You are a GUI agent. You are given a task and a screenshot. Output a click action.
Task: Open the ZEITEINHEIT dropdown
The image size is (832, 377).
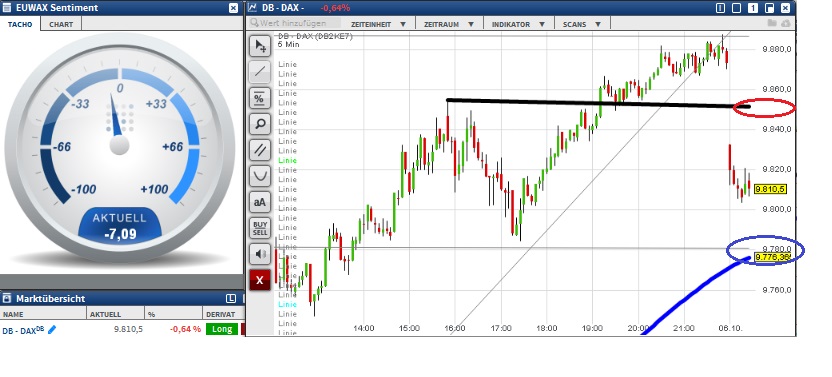coord(378,24)
